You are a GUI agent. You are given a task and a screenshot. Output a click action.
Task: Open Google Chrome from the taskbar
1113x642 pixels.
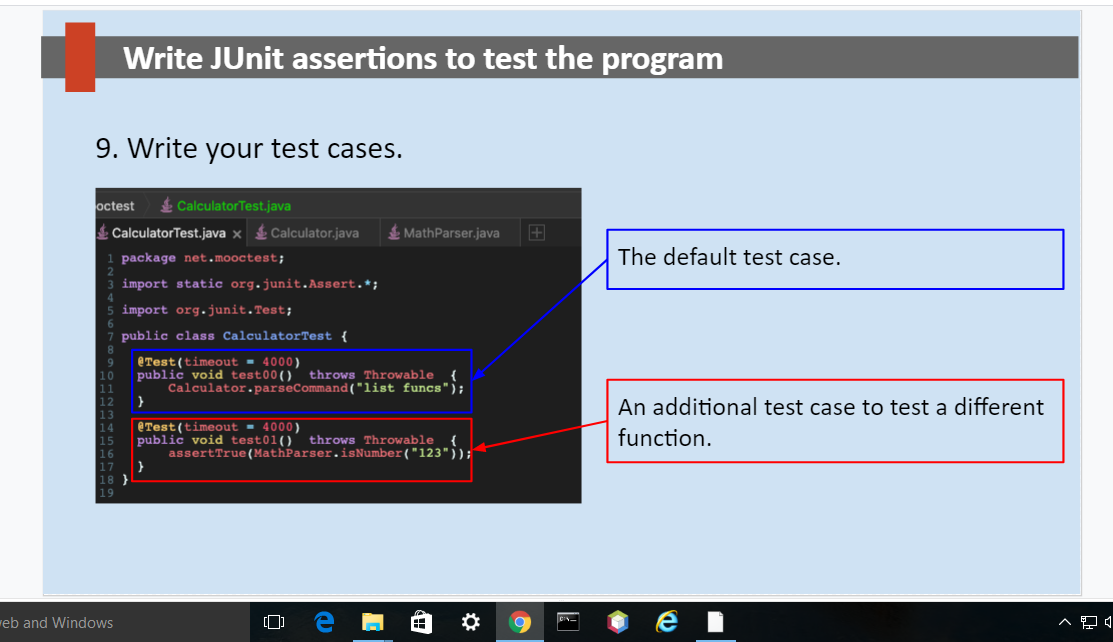pos(520,622)
